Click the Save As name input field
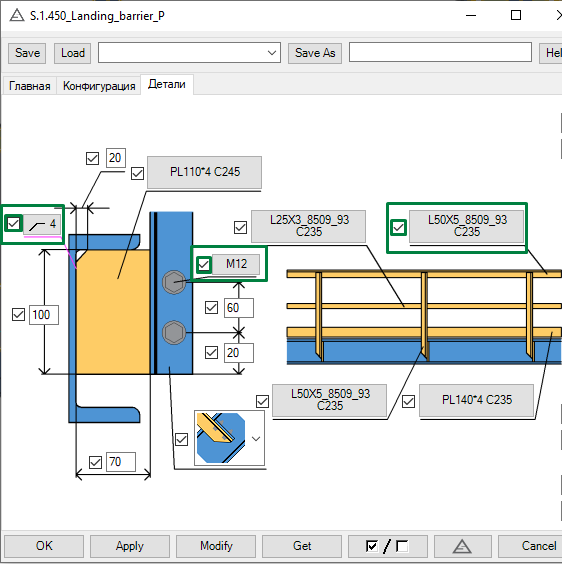562x564 pixels. click(x=440, y=52)
